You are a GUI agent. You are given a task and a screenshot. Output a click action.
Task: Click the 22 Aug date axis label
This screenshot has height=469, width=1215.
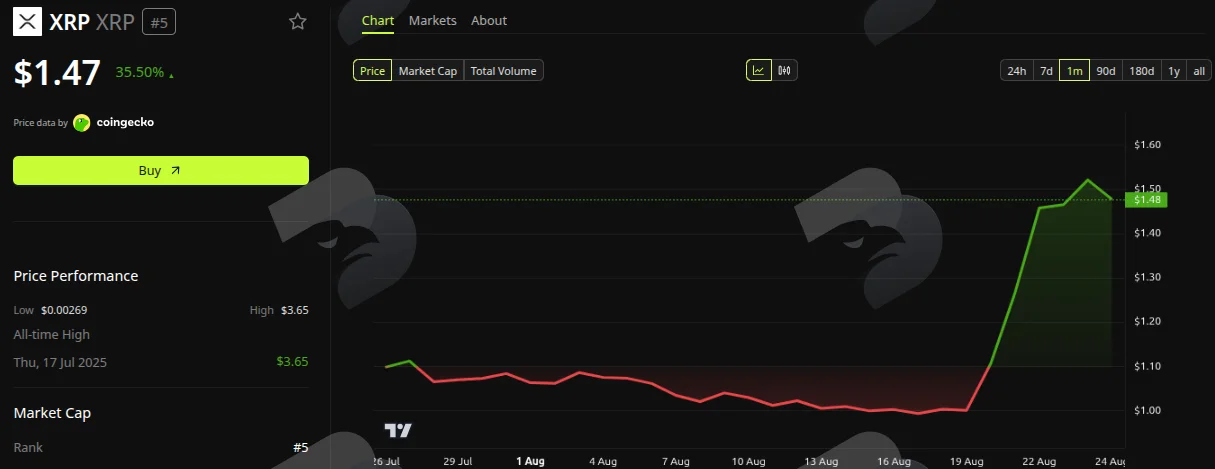pos(1039,461)
